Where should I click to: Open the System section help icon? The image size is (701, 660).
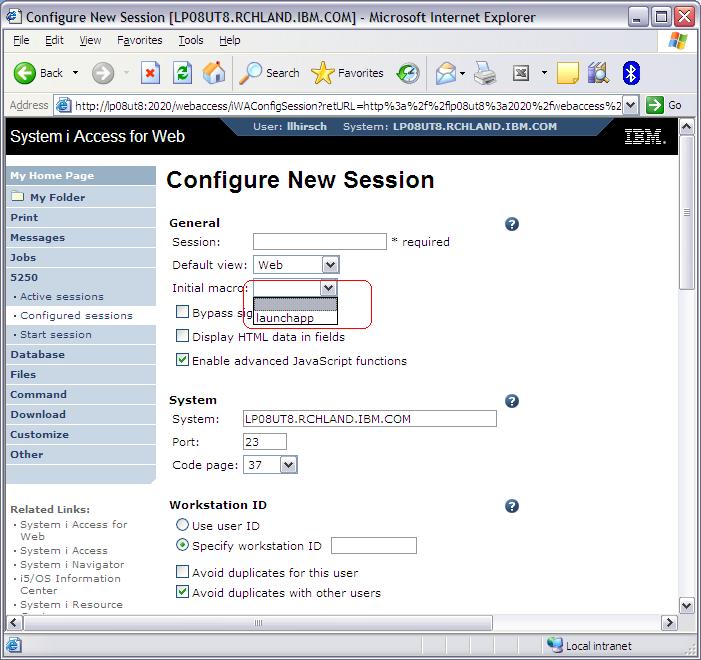[512, 401]
